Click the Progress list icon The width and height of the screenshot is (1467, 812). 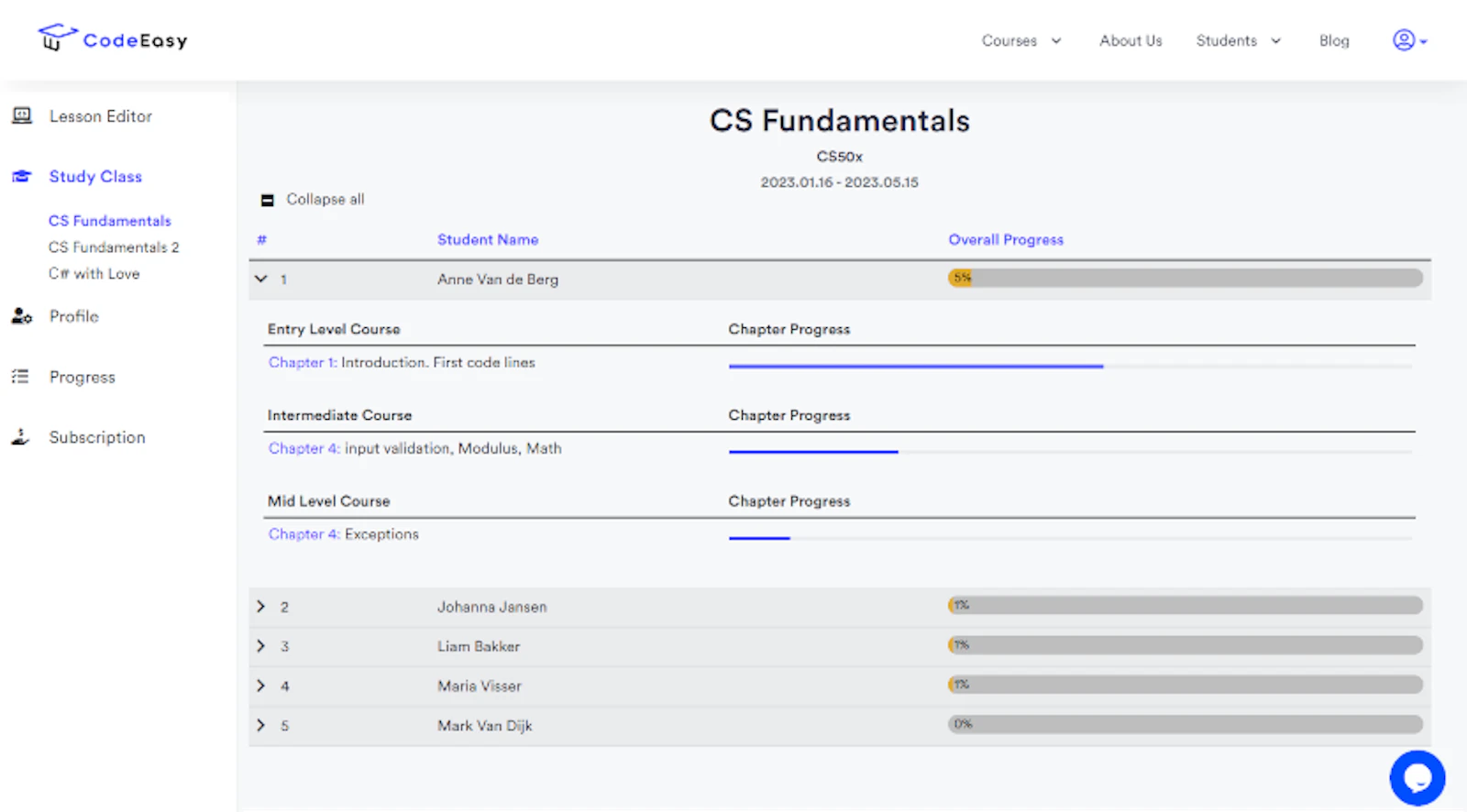click(x=20, y=377)
